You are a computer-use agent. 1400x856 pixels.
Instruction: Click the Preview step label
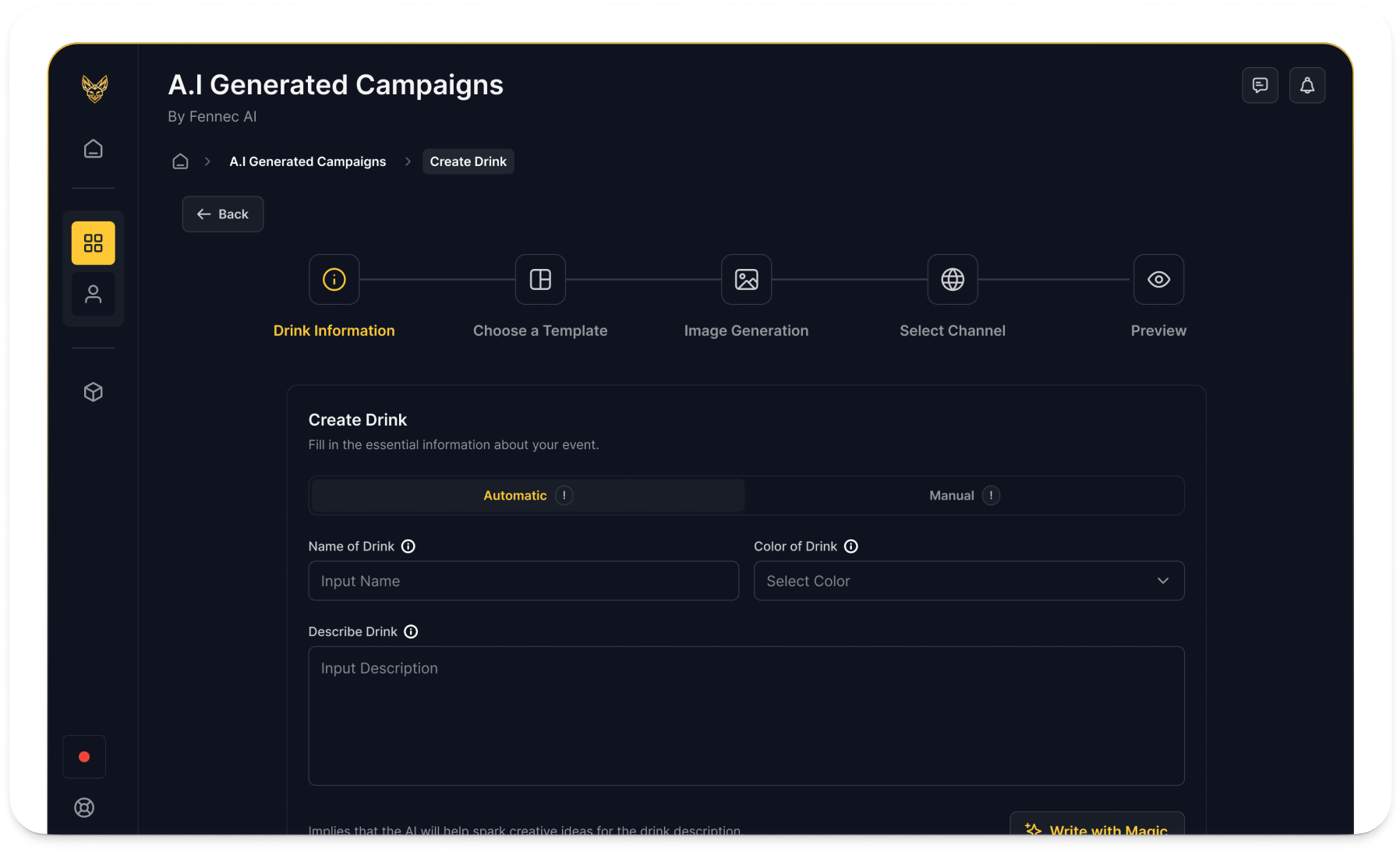point(1158,331)
